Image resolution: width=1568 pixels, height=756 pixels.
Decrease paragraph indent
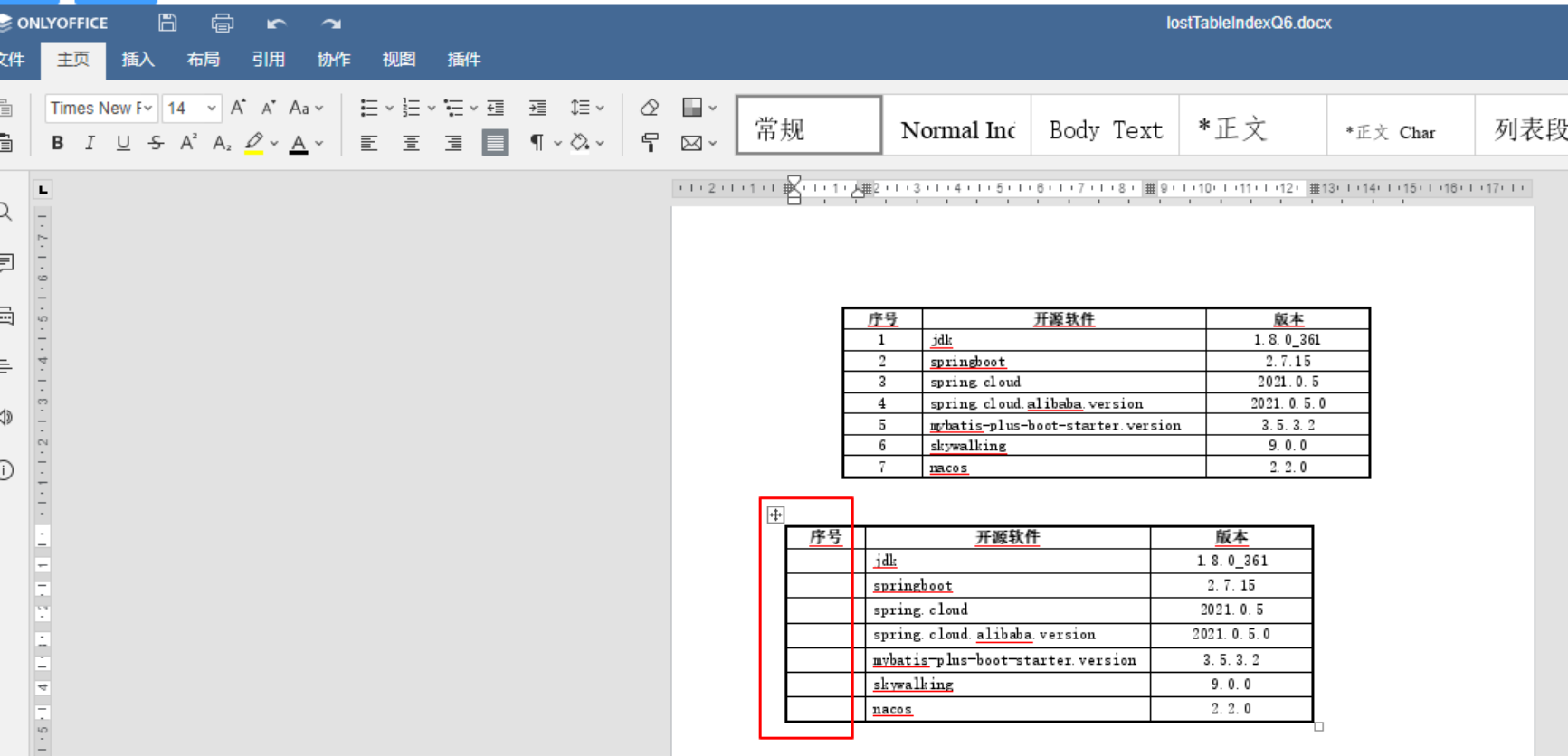pyautogui.click(x=496, y=108)
